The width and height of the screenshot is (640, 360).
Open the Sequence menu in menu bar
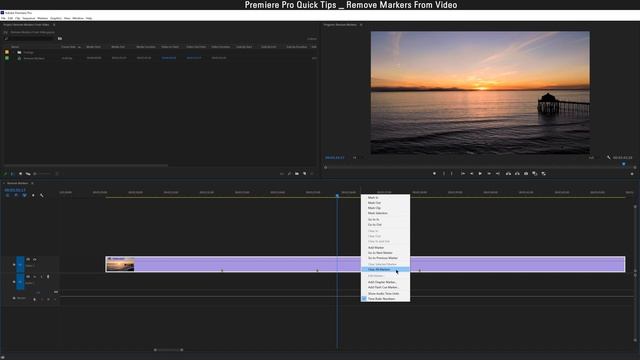tap(29, 18)
